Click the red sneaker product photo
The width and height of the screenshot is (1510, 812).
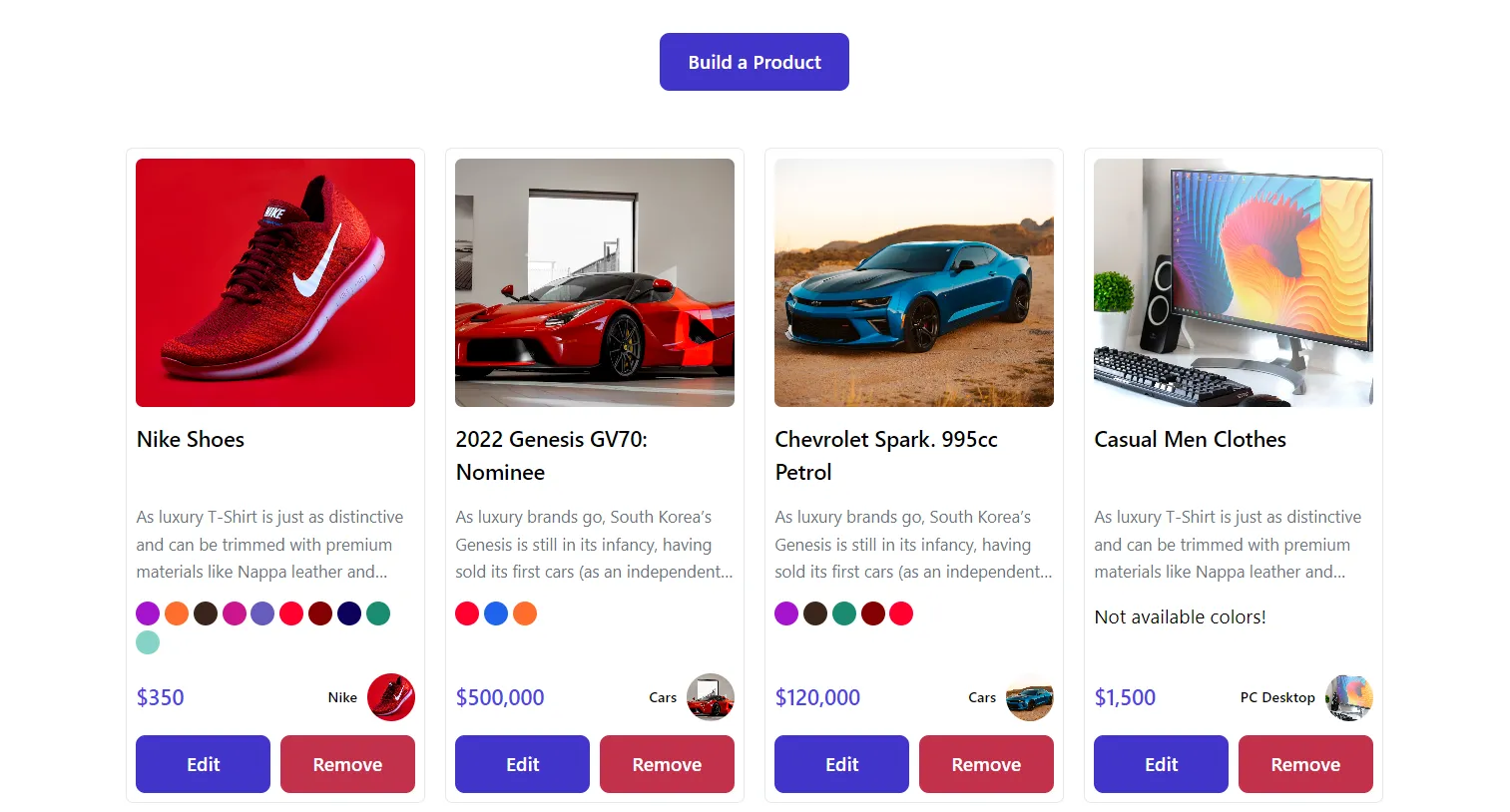pos(274,282)
